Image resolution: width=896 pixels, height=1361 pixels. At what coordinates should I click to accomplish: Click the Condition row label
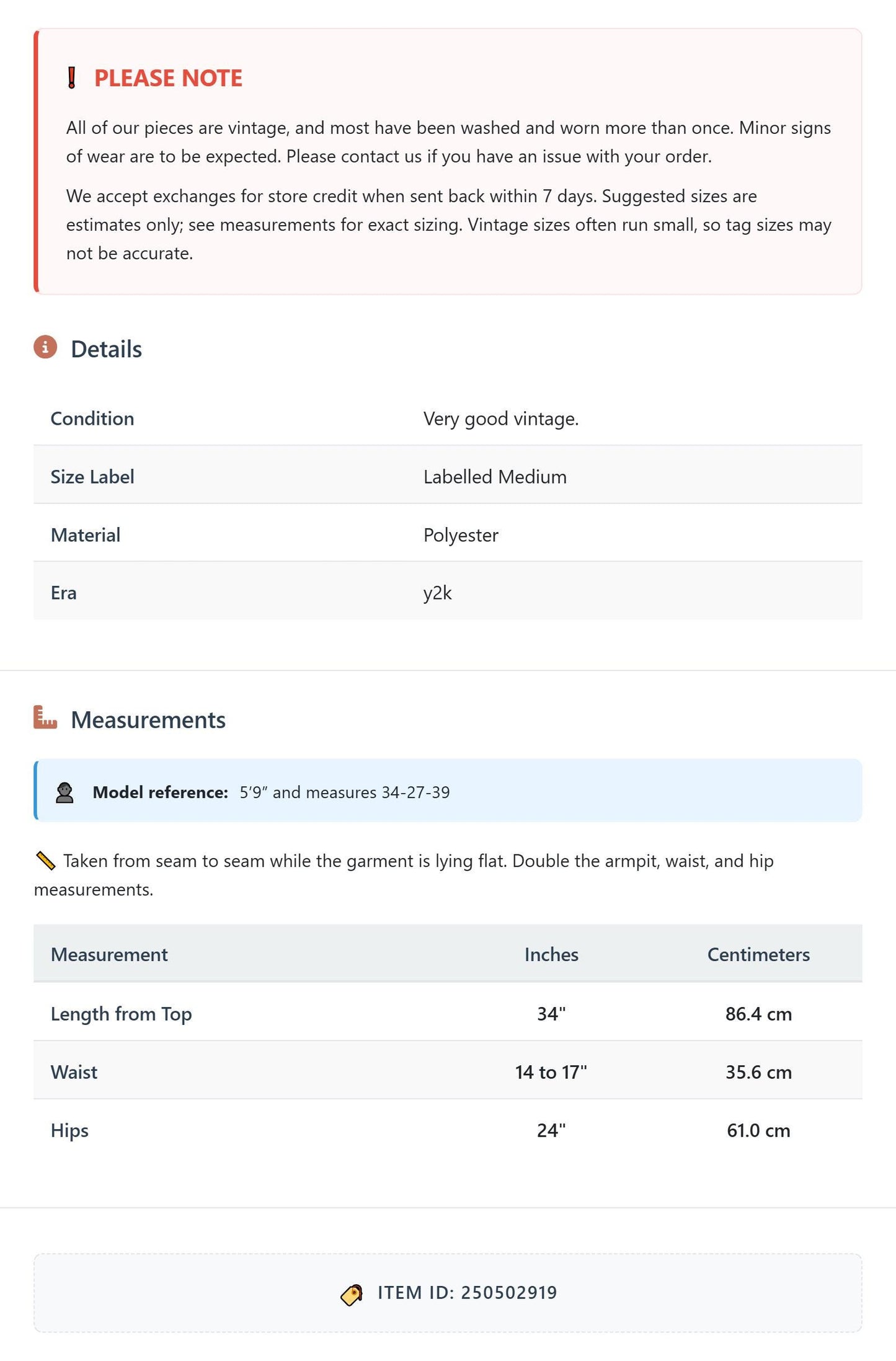coord(92,419)
